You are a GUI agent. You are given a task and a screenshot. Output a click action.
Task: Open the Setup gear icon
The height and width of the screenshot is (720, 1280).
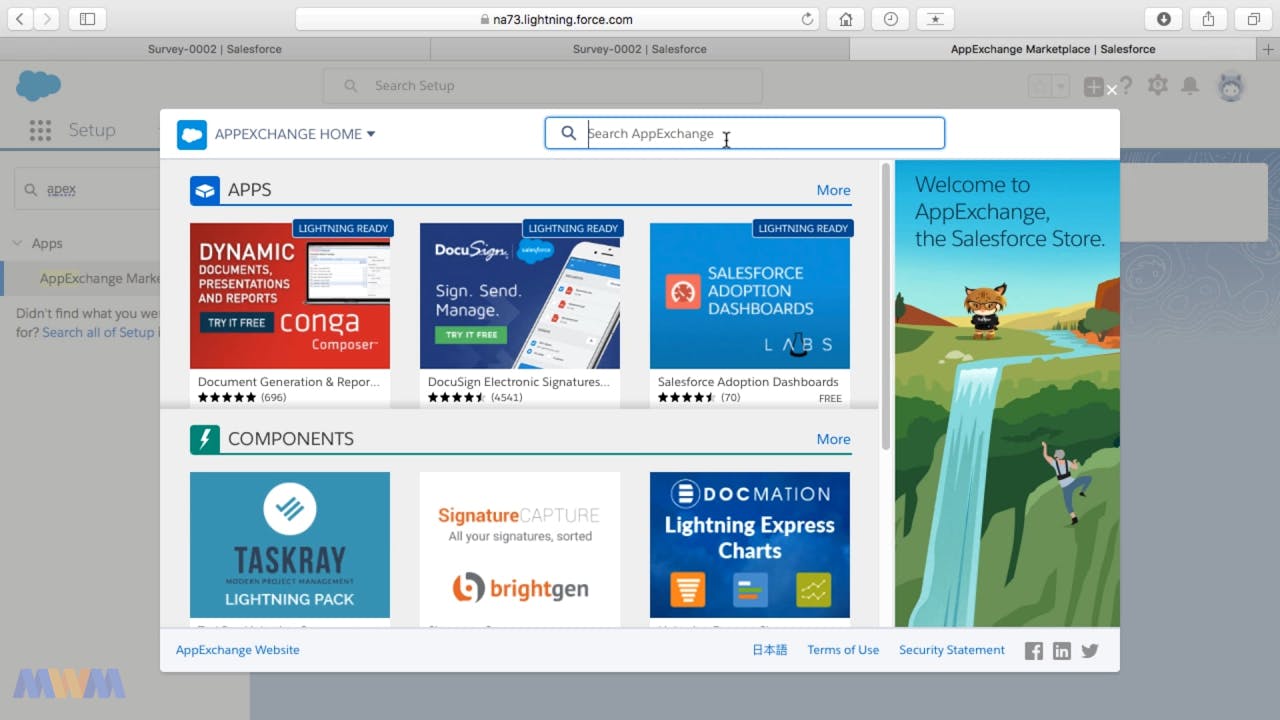1158,86
